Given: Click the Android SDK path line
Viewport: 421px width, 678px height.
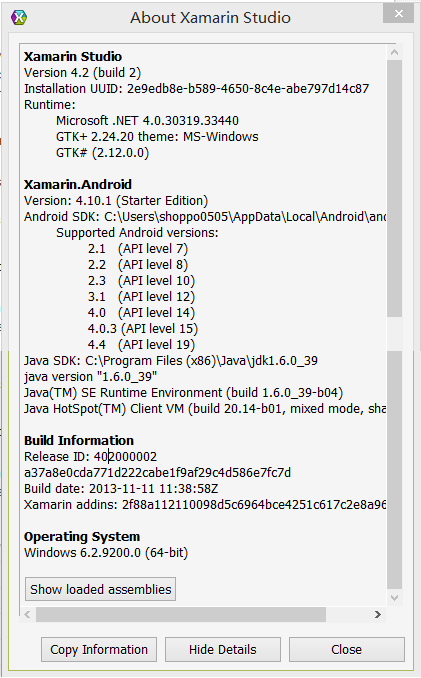Looking at the screenshot, I should (205, 217).
